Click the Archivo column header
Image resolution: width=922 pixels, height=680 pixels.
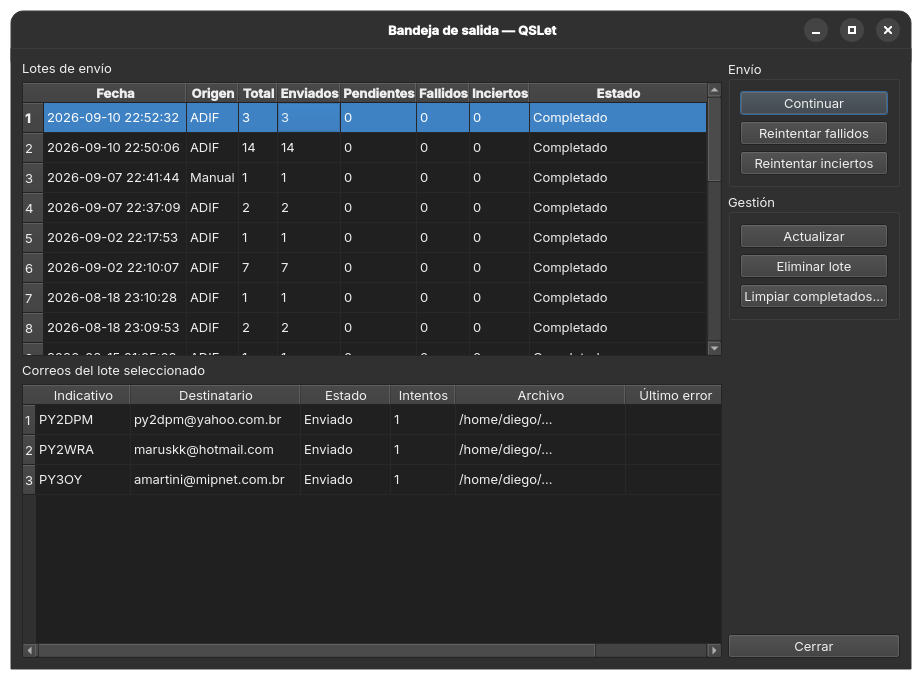pos(540,395)
